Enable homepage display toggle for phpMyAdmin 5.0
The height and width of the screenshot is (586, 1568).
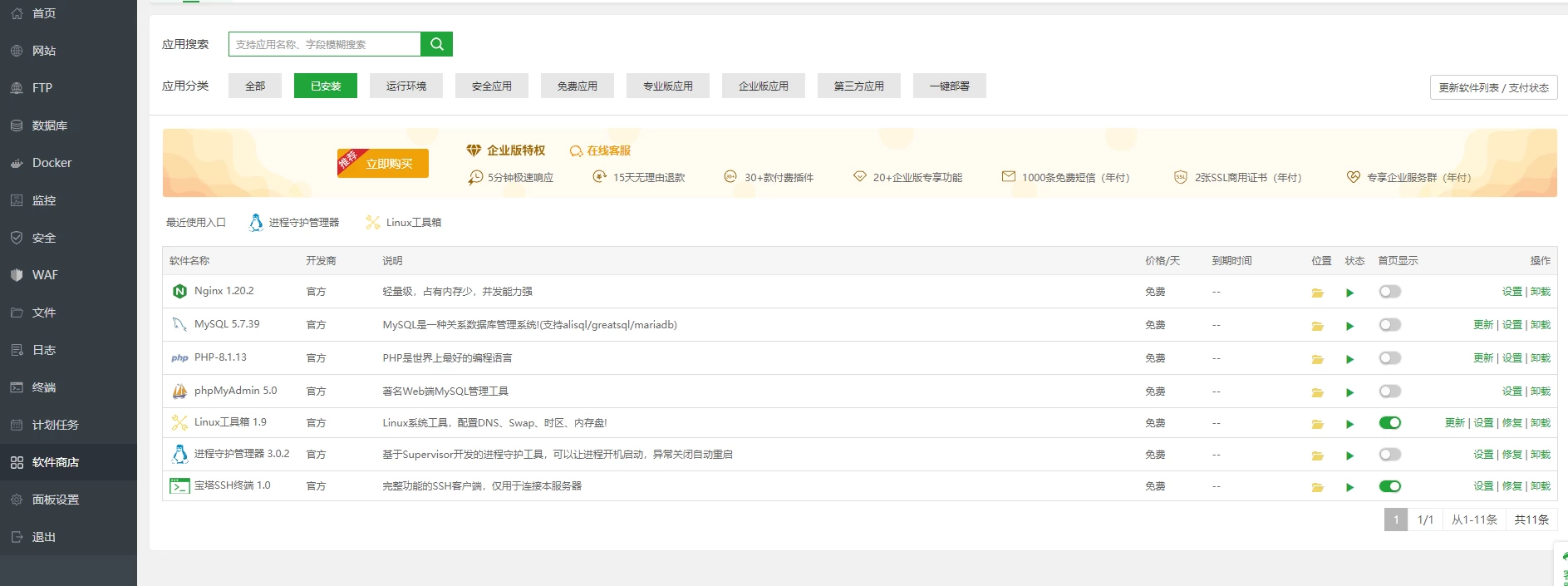pyautogui.click(x=1389, y=391)
